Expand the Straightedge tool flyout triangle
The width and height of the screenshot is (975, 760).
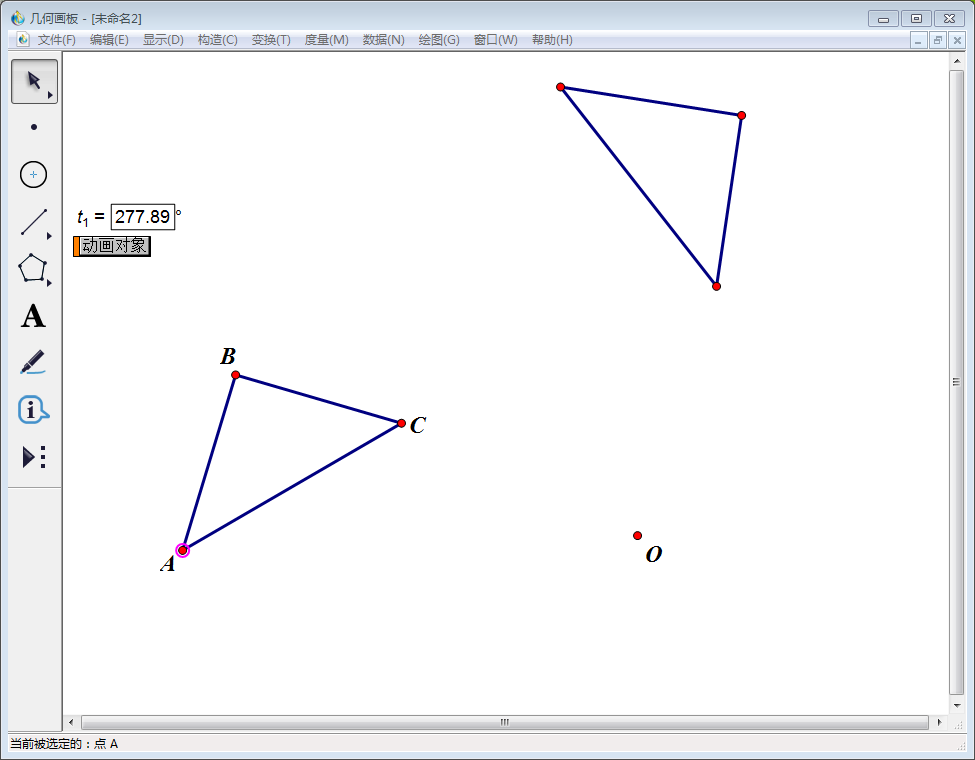pos(49,236)
